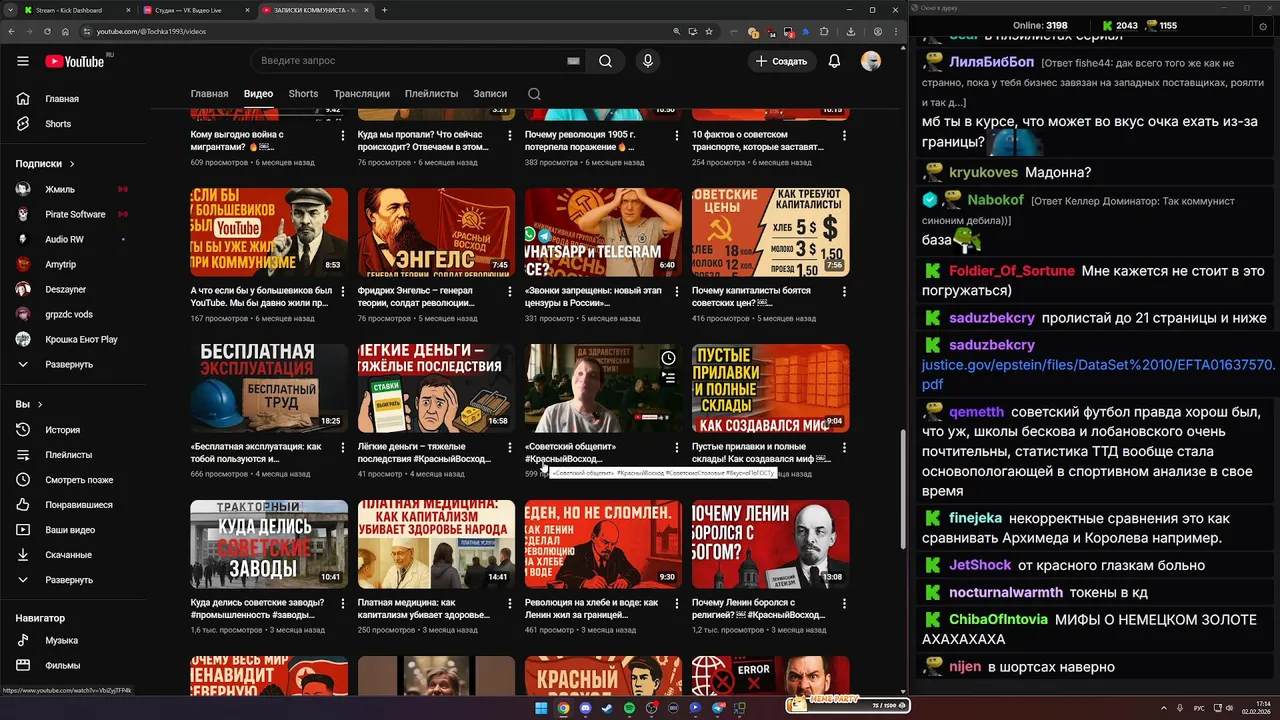The image size is (1280, 720).
Task: Click username finejeka in the chat
Action: (975, 518)
